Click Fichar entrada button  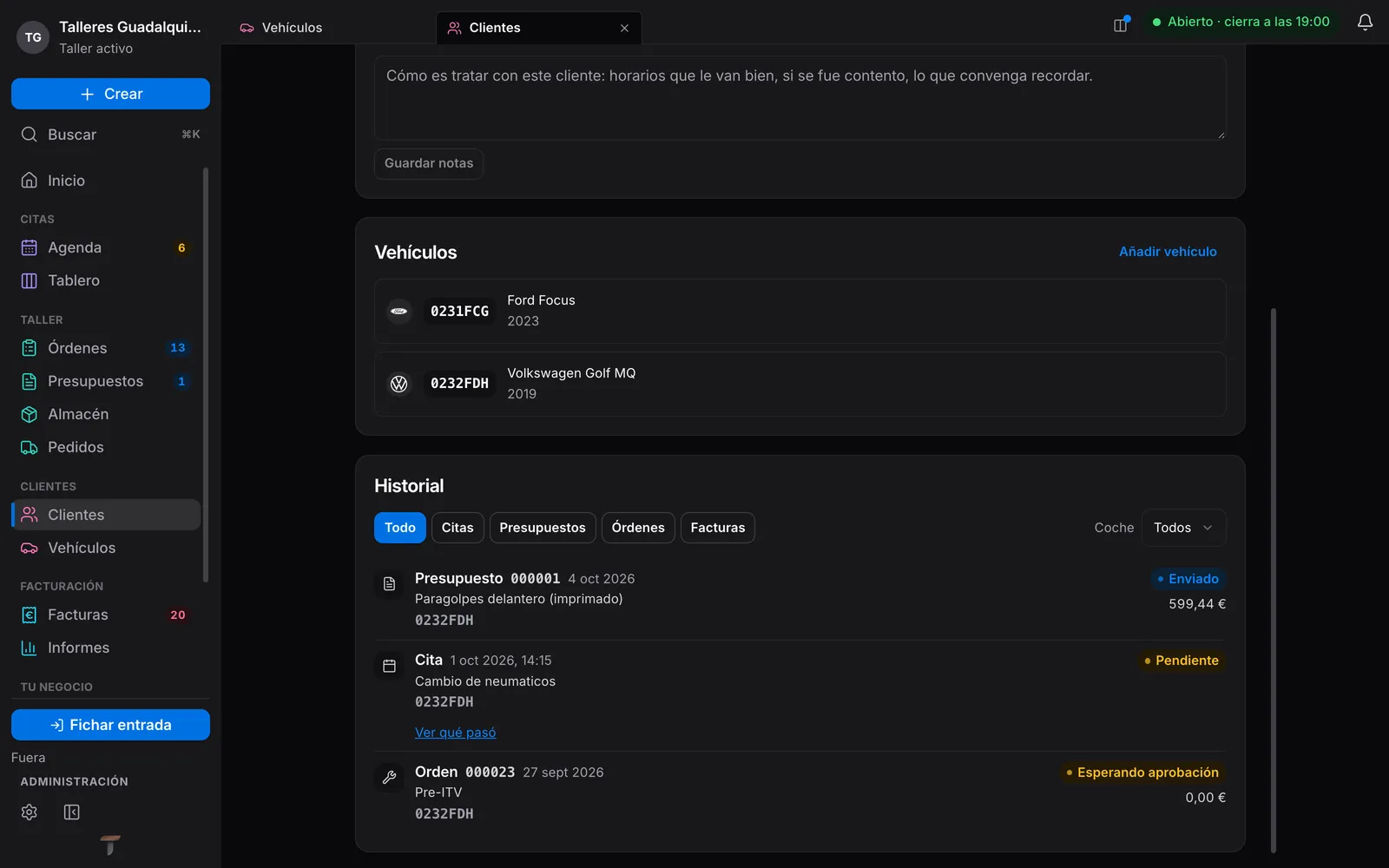click(110, 725)
